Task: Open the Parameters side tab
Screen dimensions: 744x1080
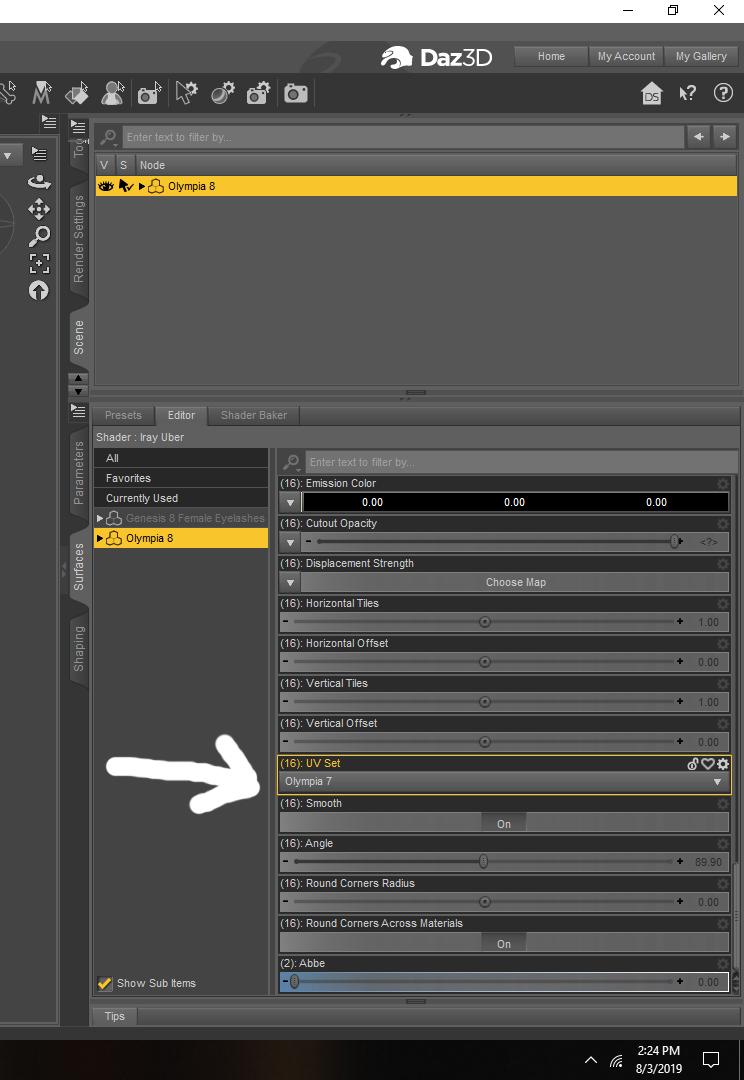Action: [79, 472]
